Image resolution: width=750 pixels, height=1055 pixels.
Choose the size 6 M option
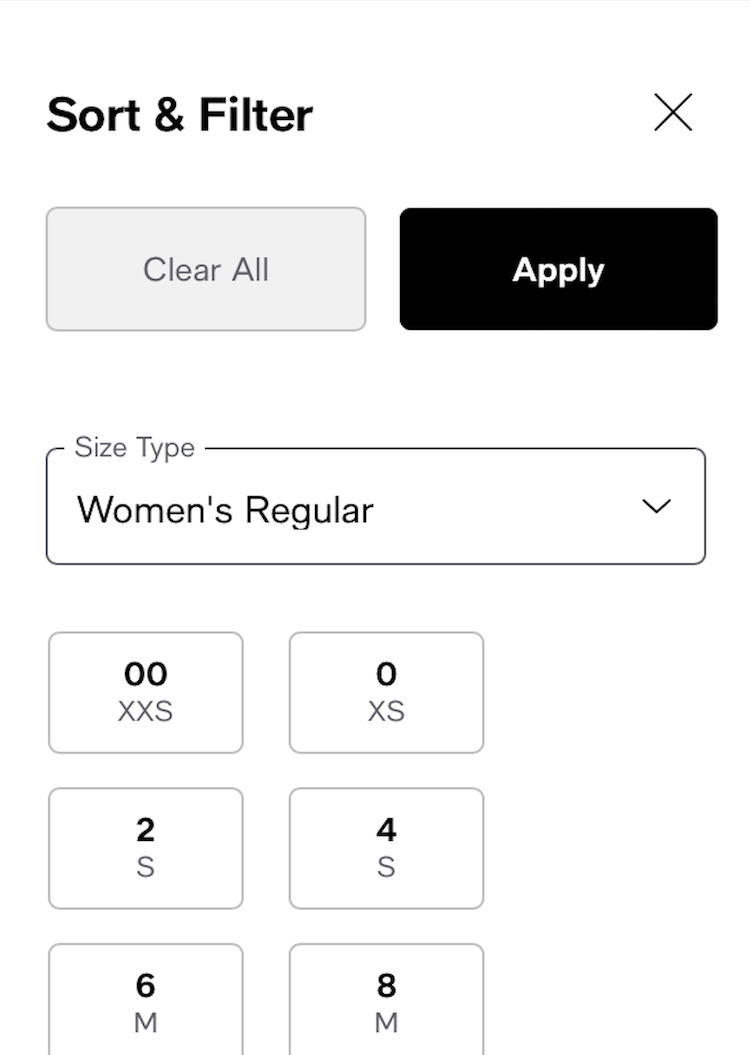coord(146,1000)
